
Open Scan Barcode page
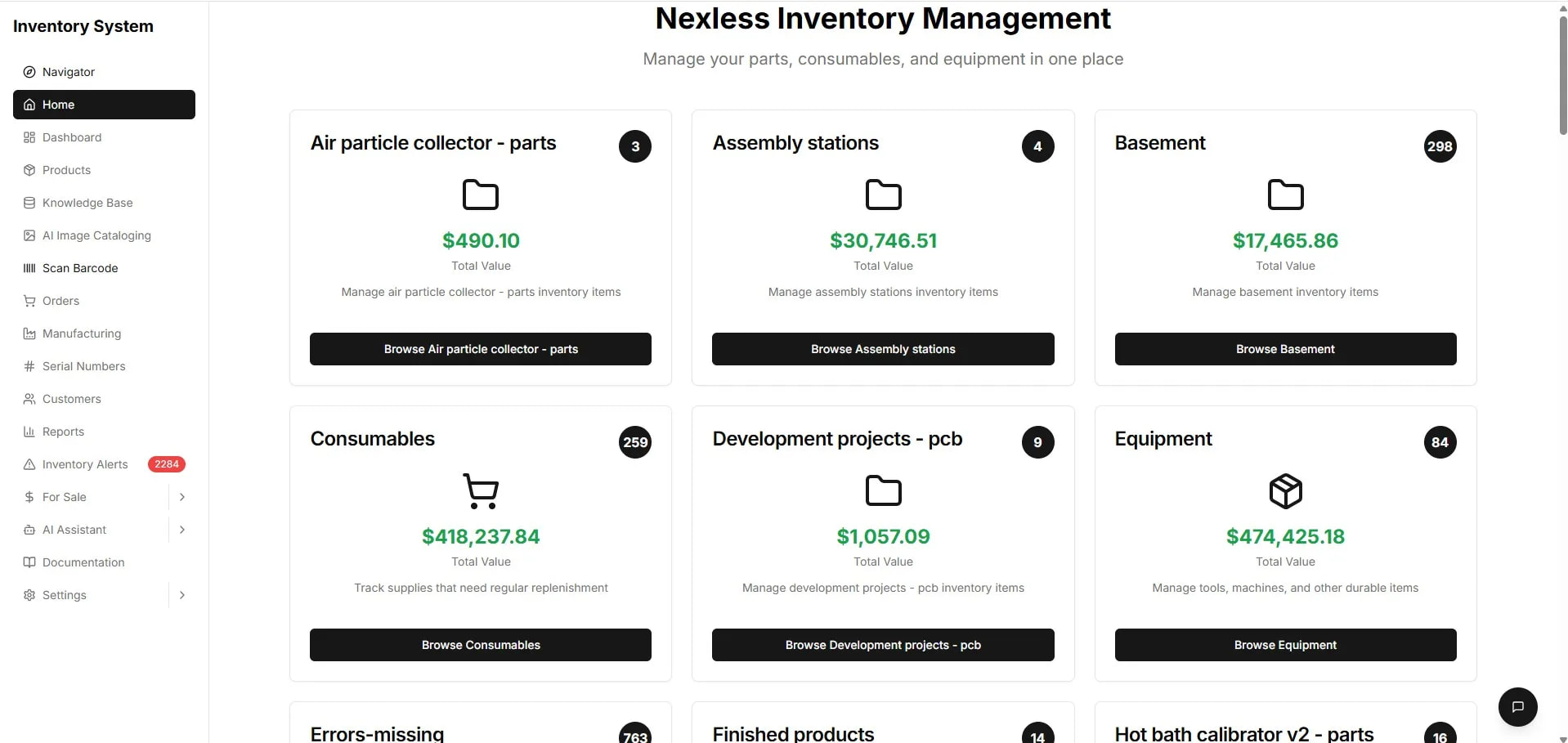pos(104,268)
